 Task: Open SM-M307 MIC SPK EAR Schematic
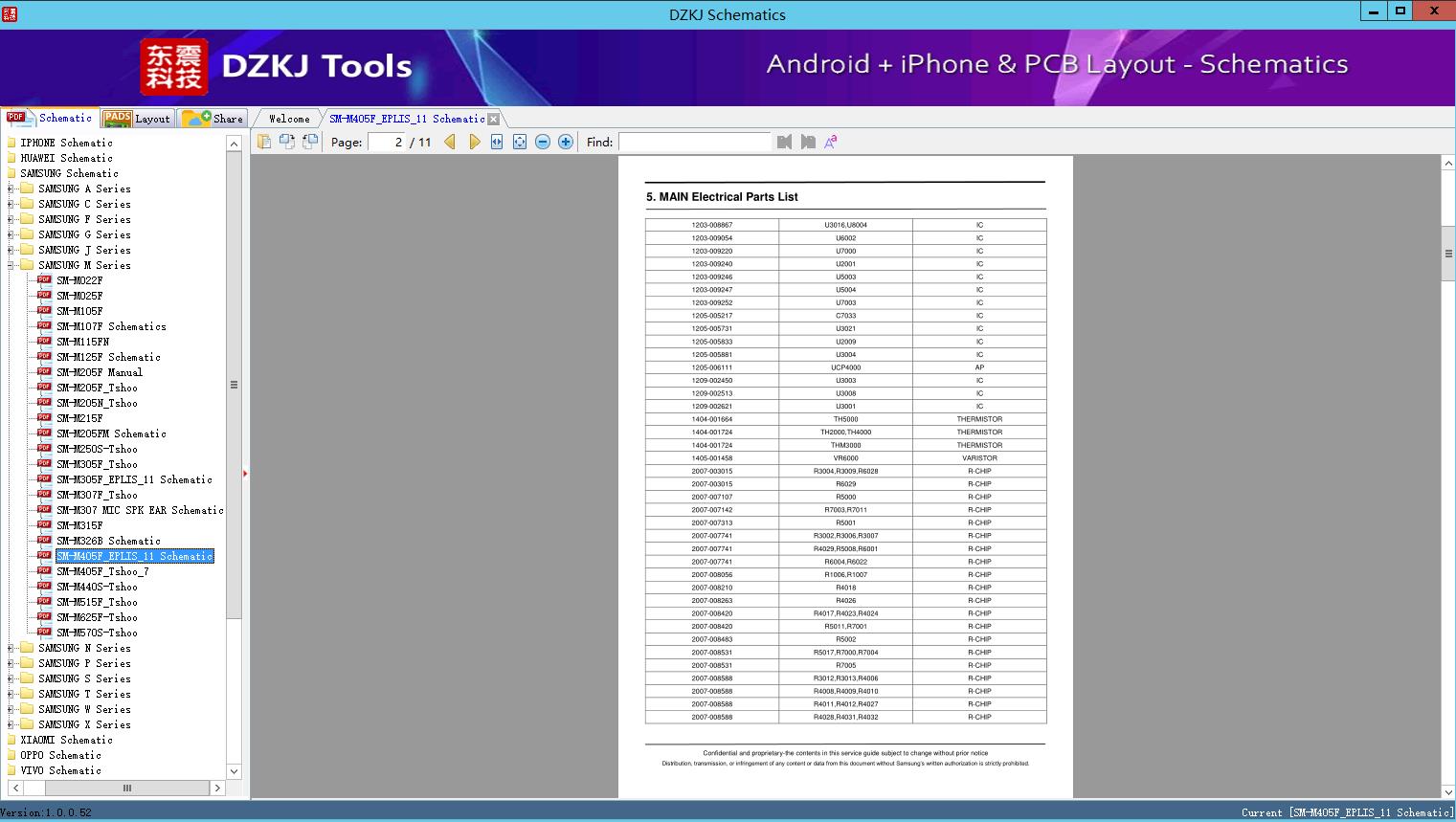coord(140,510)
